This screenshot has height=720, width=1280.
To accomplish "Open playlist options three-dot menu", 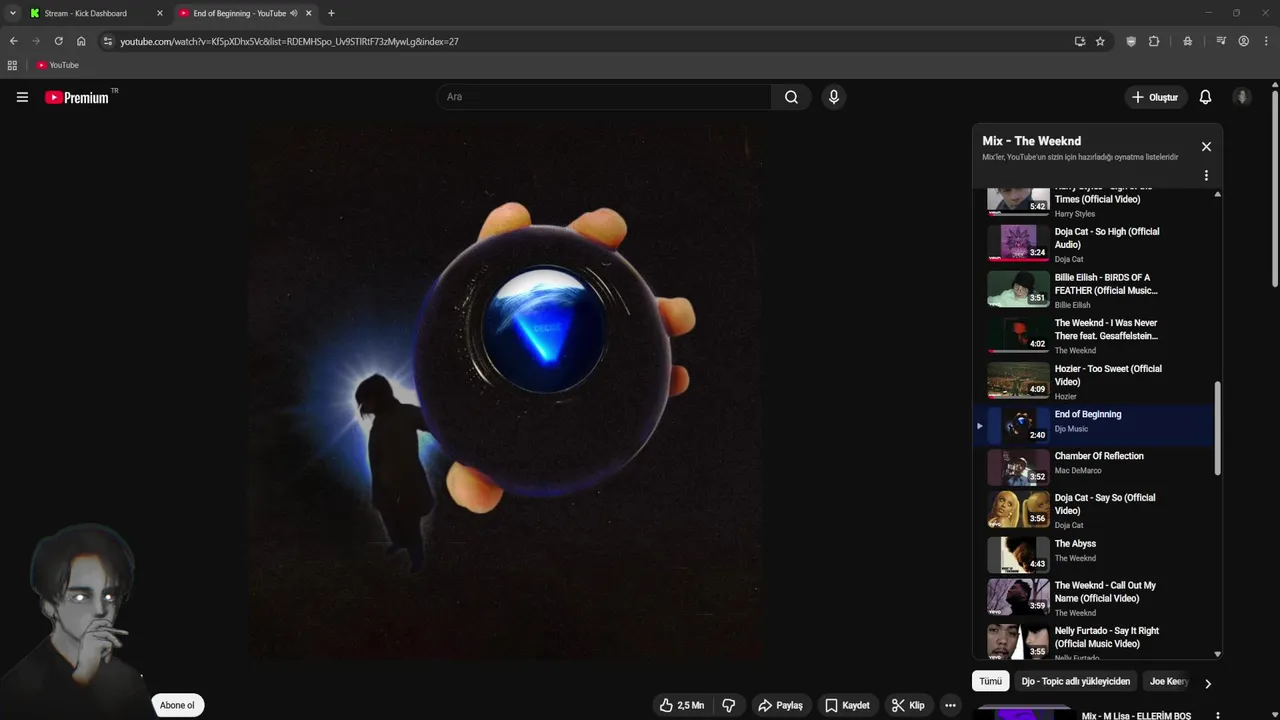I will (x=1206, y=175).
